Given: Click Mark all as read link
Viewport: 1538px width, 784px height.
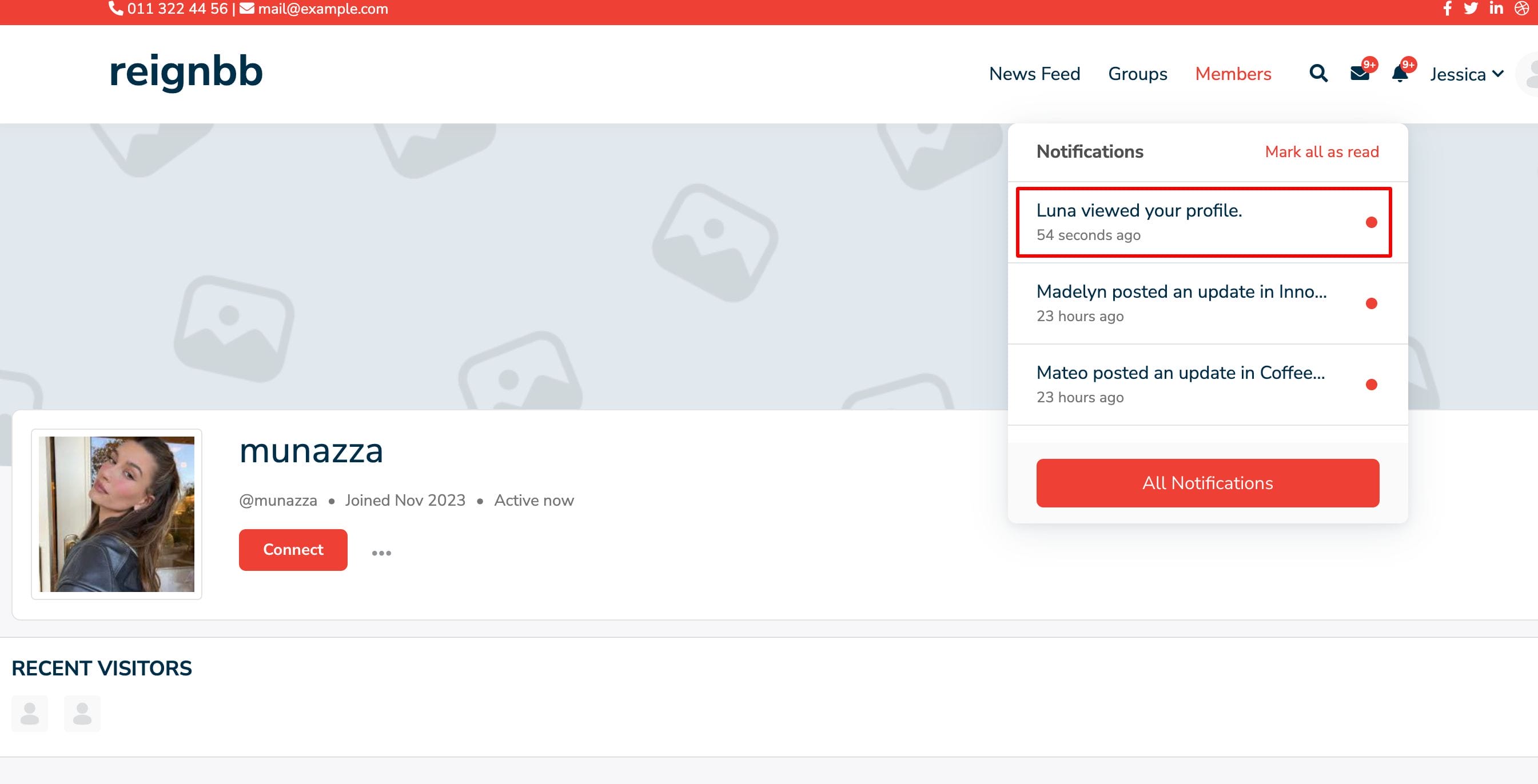Looking at the screenshot, I should tap(1321, 151).
